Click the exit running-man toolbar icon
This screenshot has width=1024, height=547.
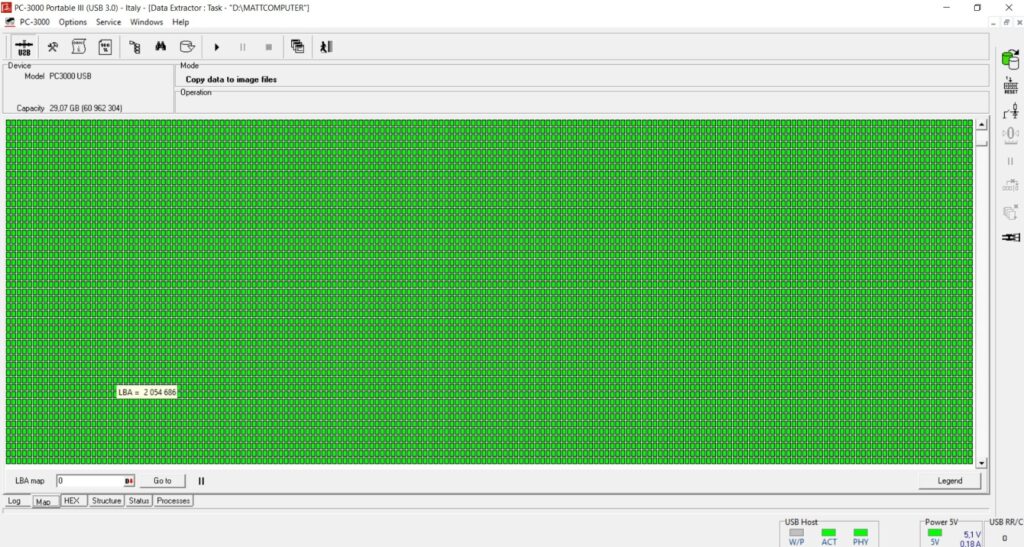point(326,46)
